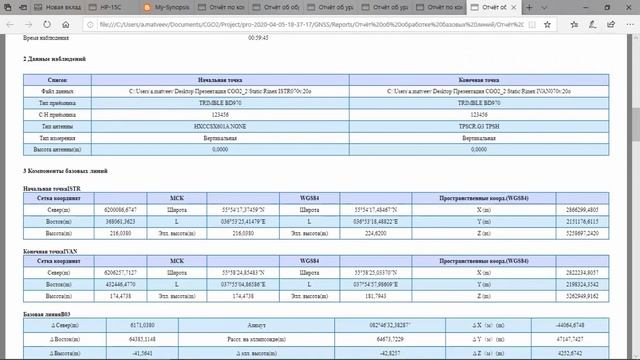640x360 pixels.
Task: Open the Отчёт по кон tab after My-Synopsis
Action: (x=222, y=7)
